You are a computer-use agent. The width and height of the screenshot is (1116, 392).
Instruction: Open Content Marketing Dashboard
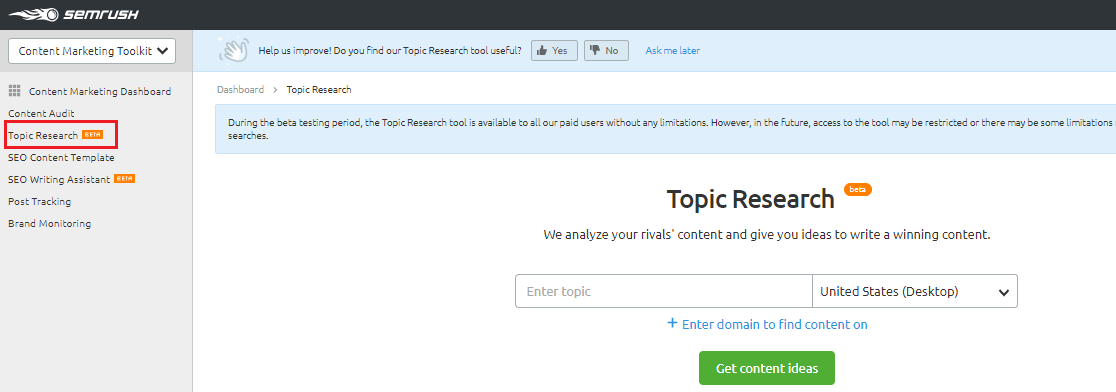(100, 91)
